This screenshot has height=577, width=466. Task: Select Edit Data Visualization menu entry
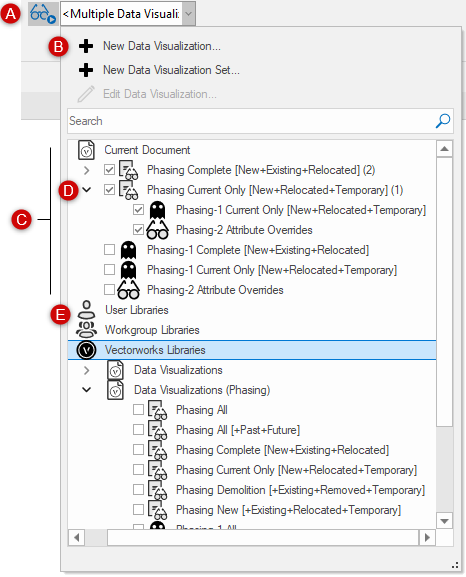click(x=160, y=94)
